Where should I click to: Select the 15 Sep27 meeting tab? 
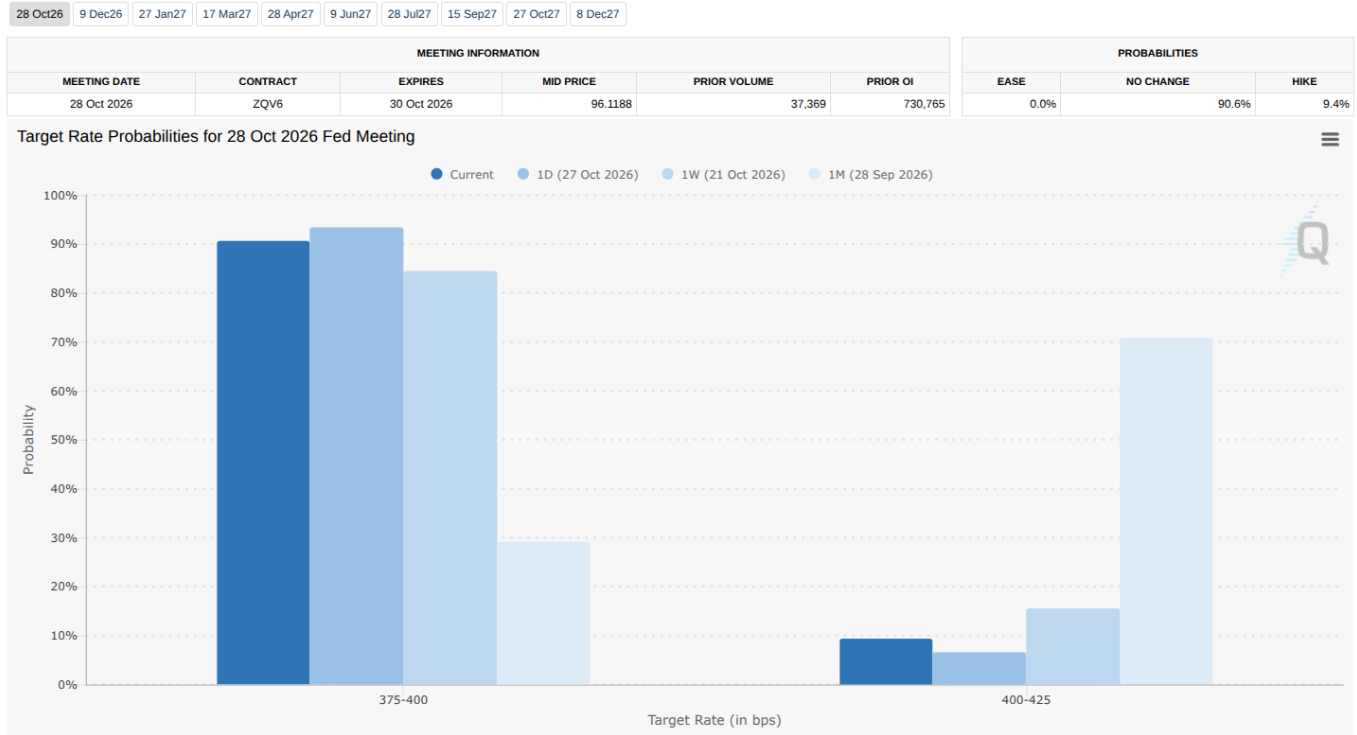pyautogui.click(x=472, y=14)
